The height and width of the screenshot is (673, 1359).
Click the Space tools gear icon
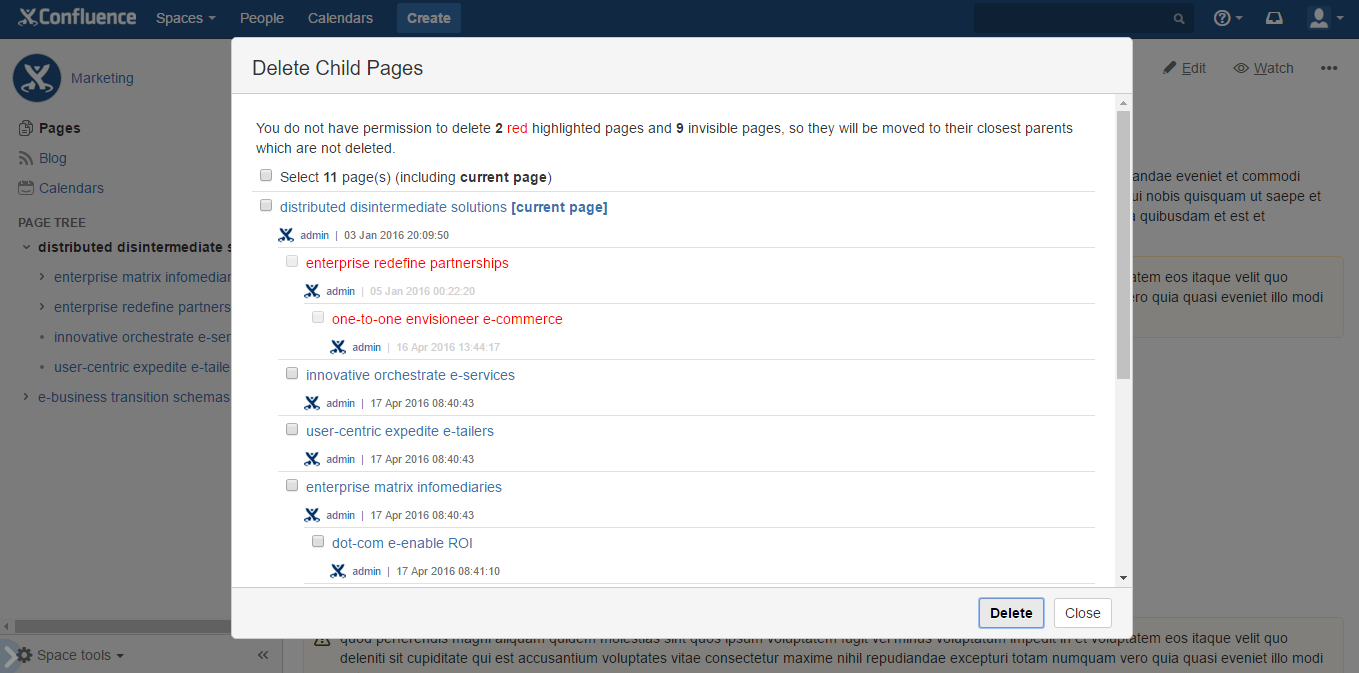25,655
